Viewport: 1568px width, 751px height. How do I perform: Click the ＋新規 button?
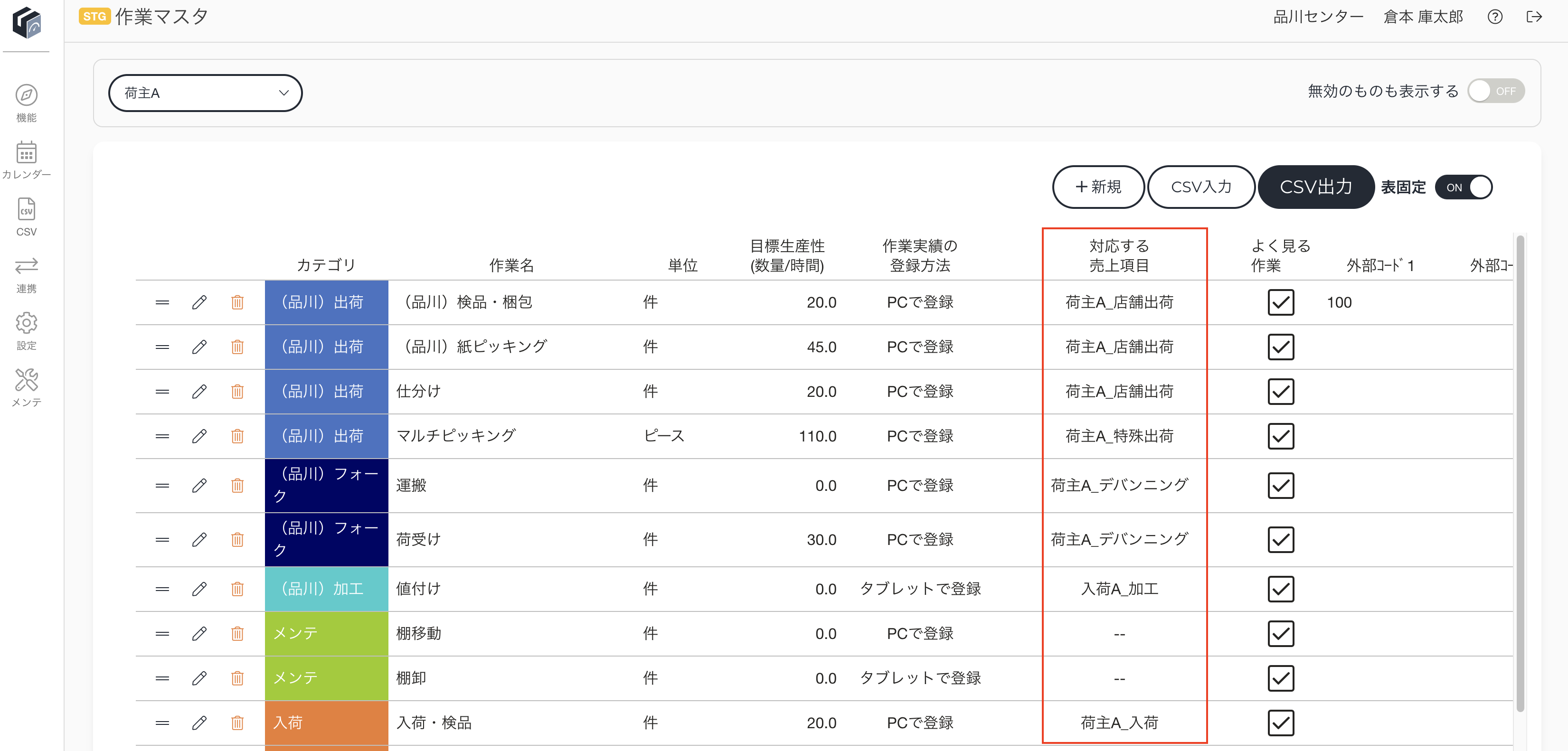(x=1098, y=187)
